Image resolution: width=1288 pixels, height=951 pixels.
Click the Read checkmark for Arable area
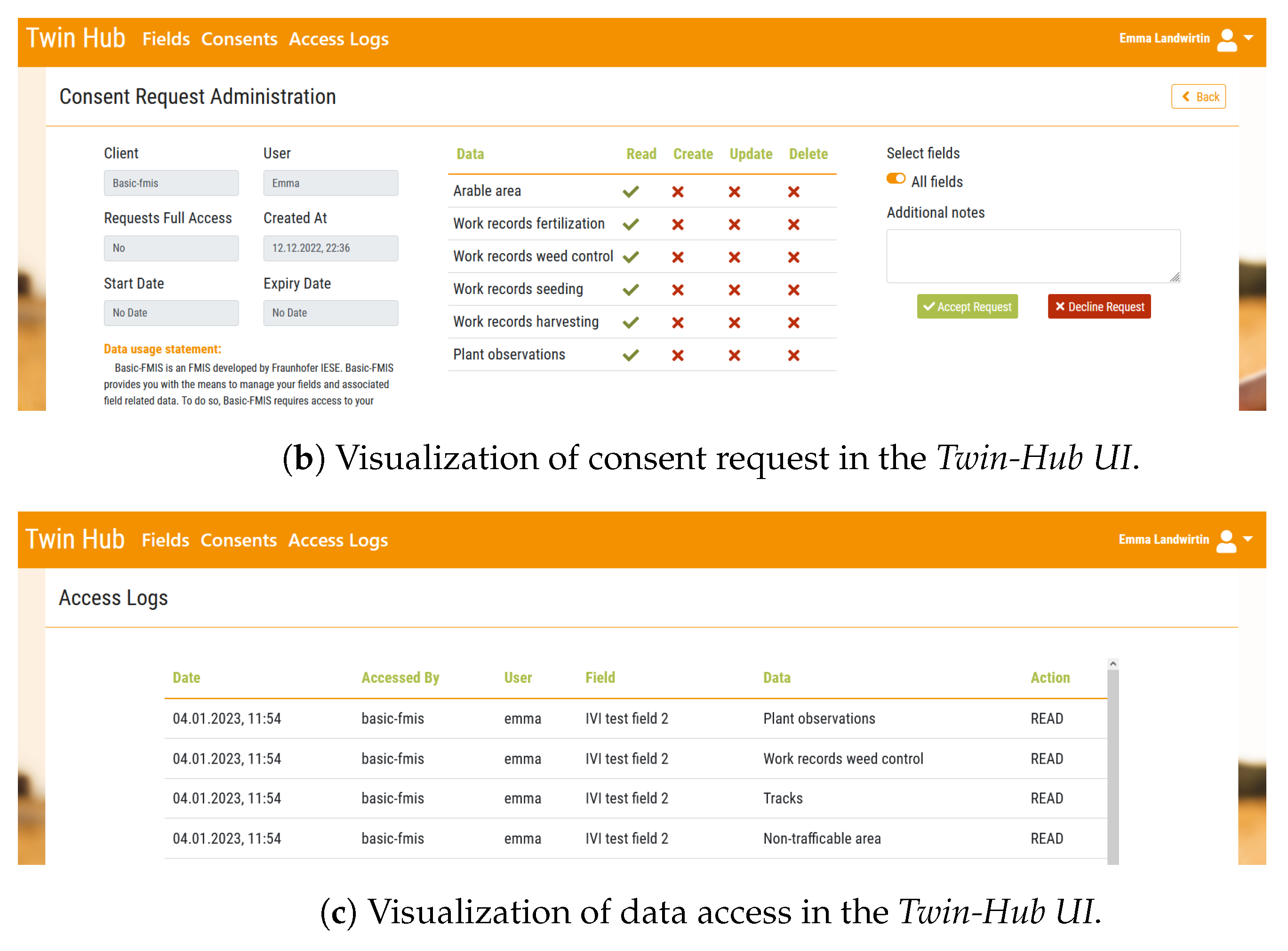click(631, 192)
